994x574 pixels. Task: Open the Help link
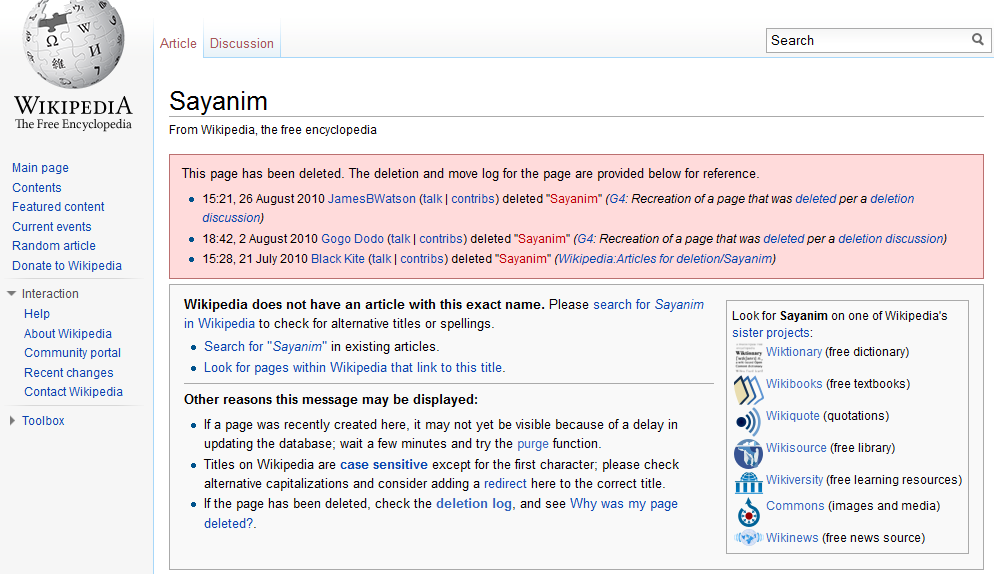pyautogui.click(x=37, y=314)
